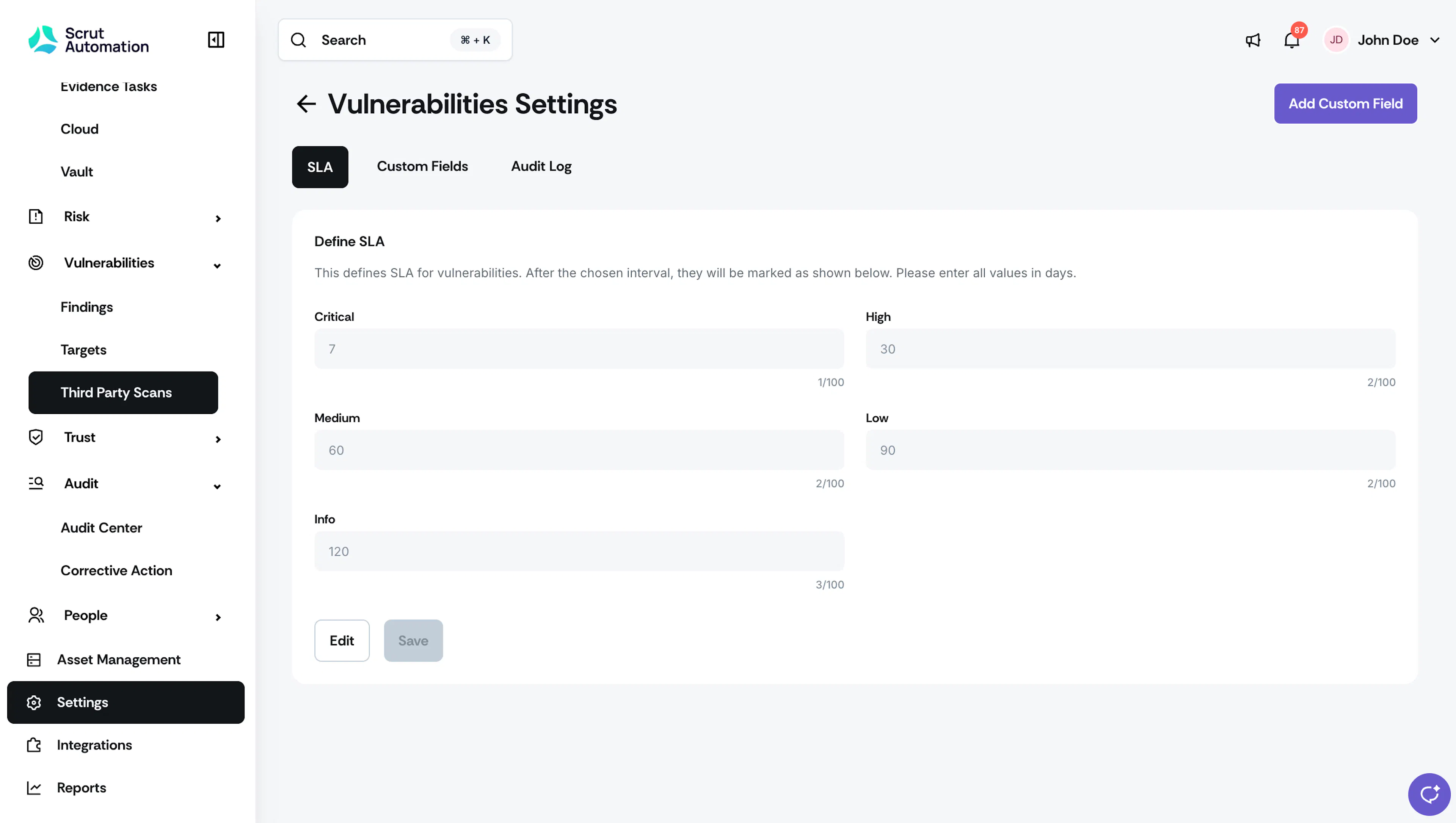Click the Edit button

(x=342, y=640)
